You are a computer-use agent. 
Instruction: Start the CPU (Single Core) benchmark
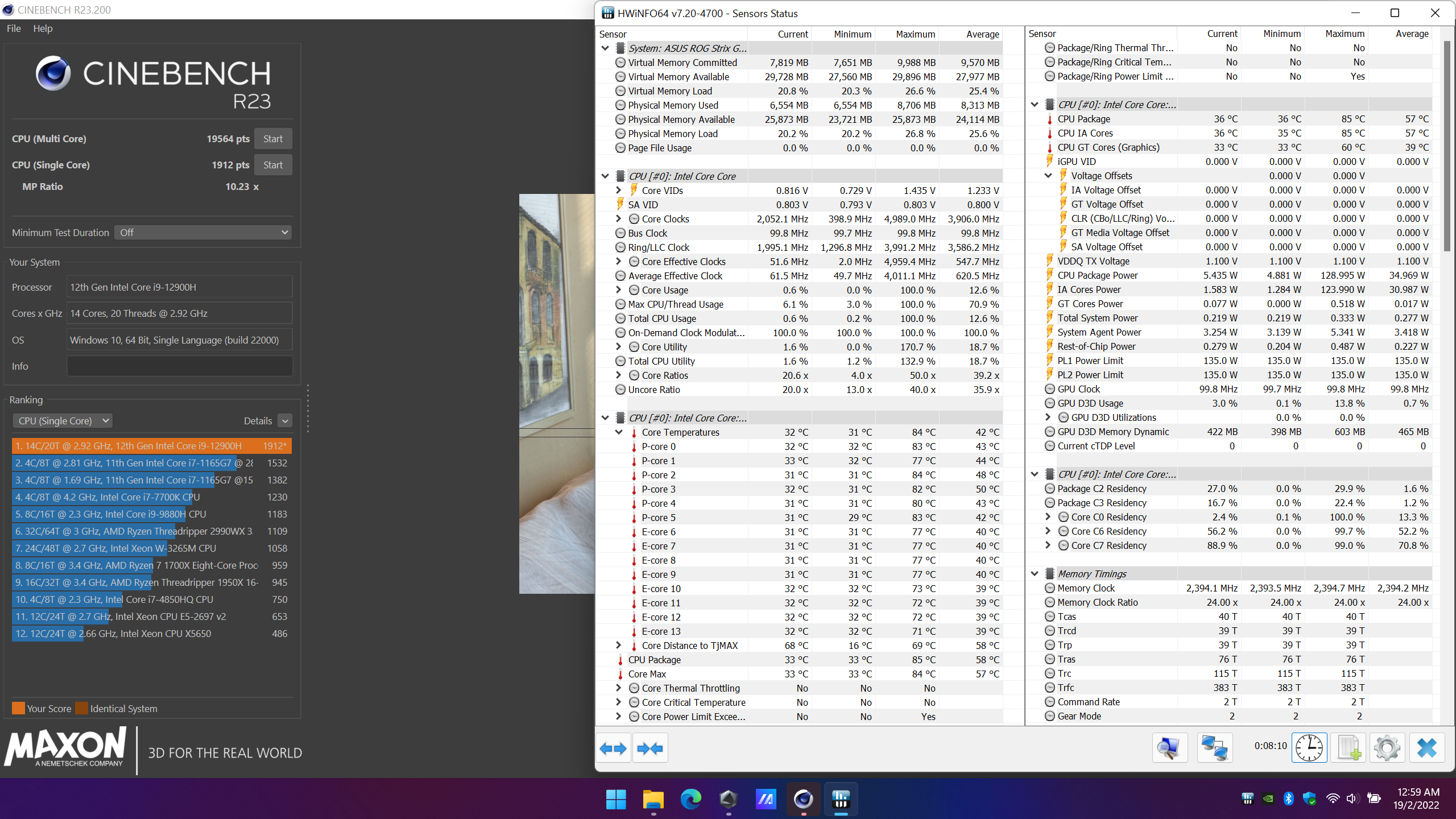pyautogui.click(x=273, y=165)
